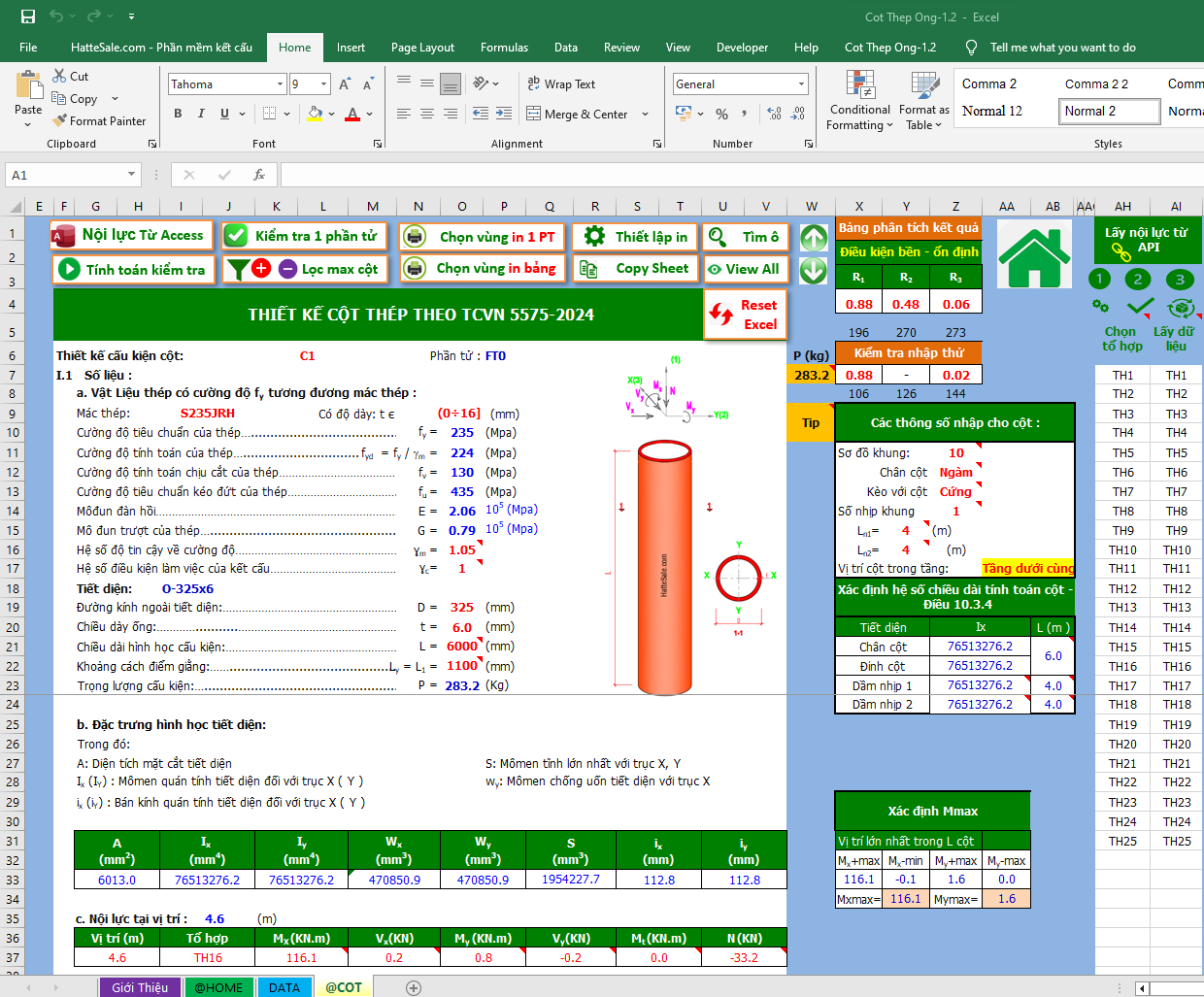Click the Cut scissors icon
The image size is (1204, 997).
pyautogui.click(x=60, y=76)
